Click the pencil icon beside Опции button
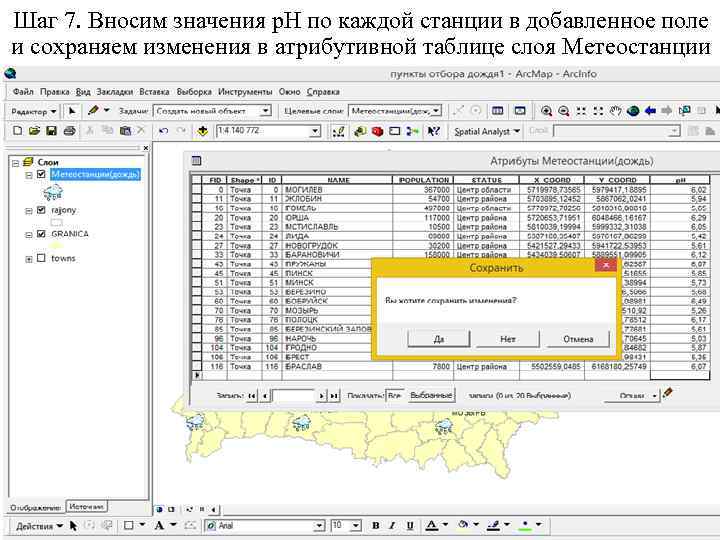 click(x=668, y=393)
